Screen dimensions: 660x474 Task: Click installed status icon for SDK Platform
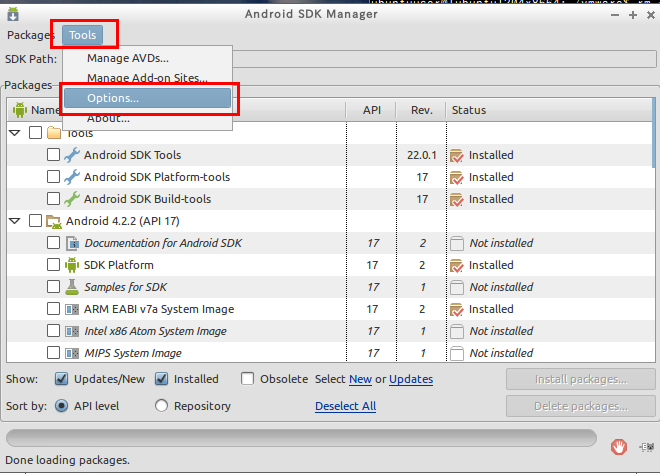tap(457, 265)
